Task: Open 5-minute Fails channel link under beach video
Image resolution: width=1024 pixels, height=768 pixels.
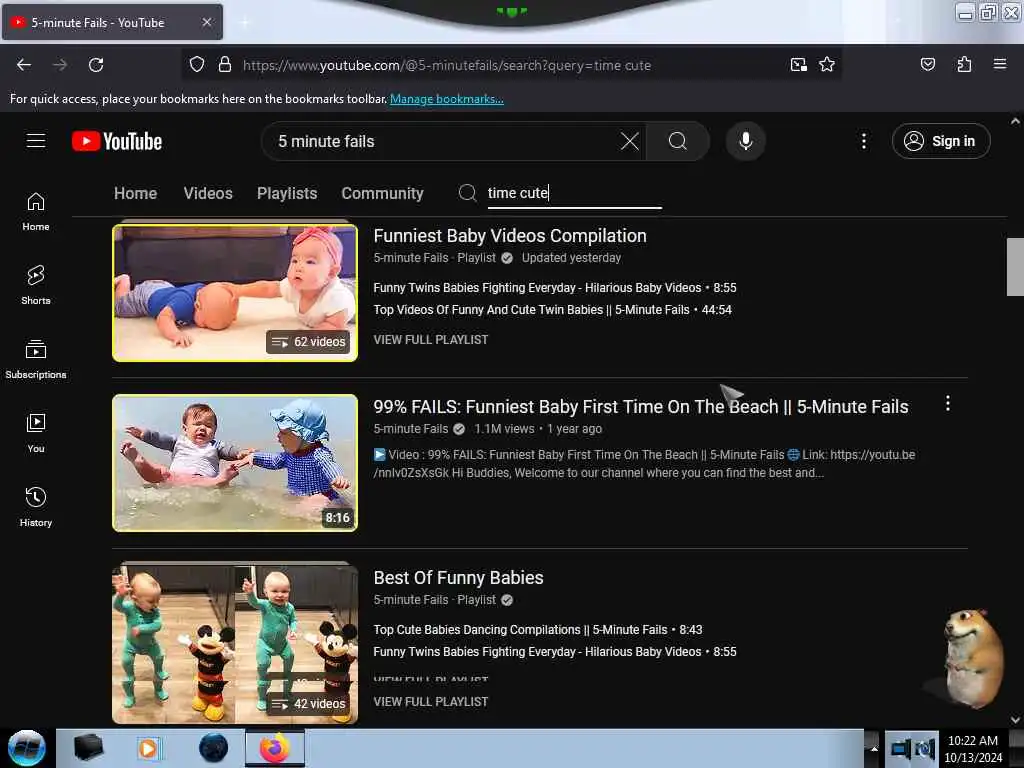Action: [x=411, y=429]
